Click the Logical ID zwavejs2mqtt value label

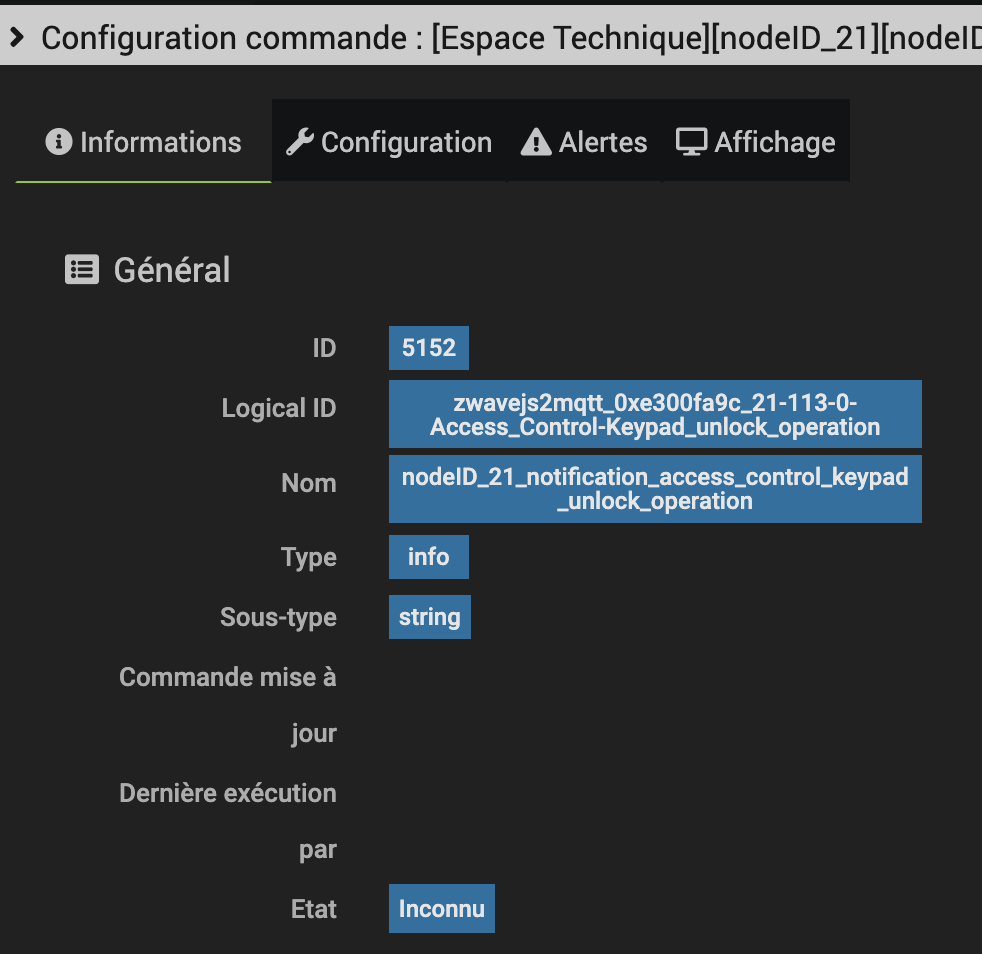tap(655, 414)
